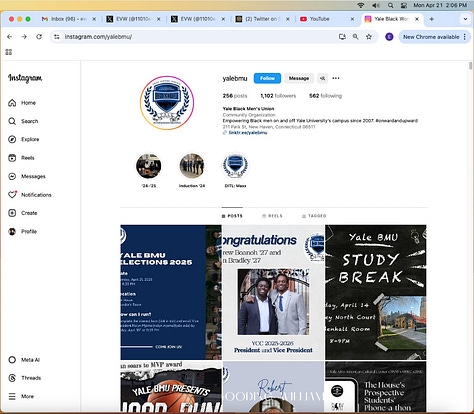Open the tab groups grid icon

click(x=9, y=52)
